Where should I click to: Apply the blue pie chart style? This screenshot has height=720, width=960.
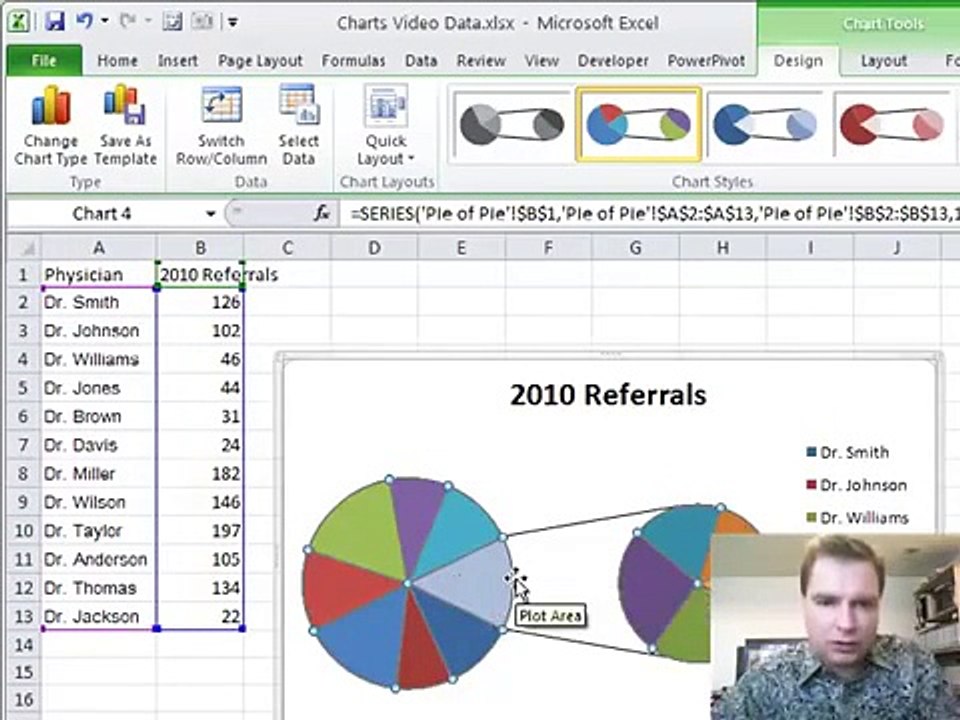[765, 125]
